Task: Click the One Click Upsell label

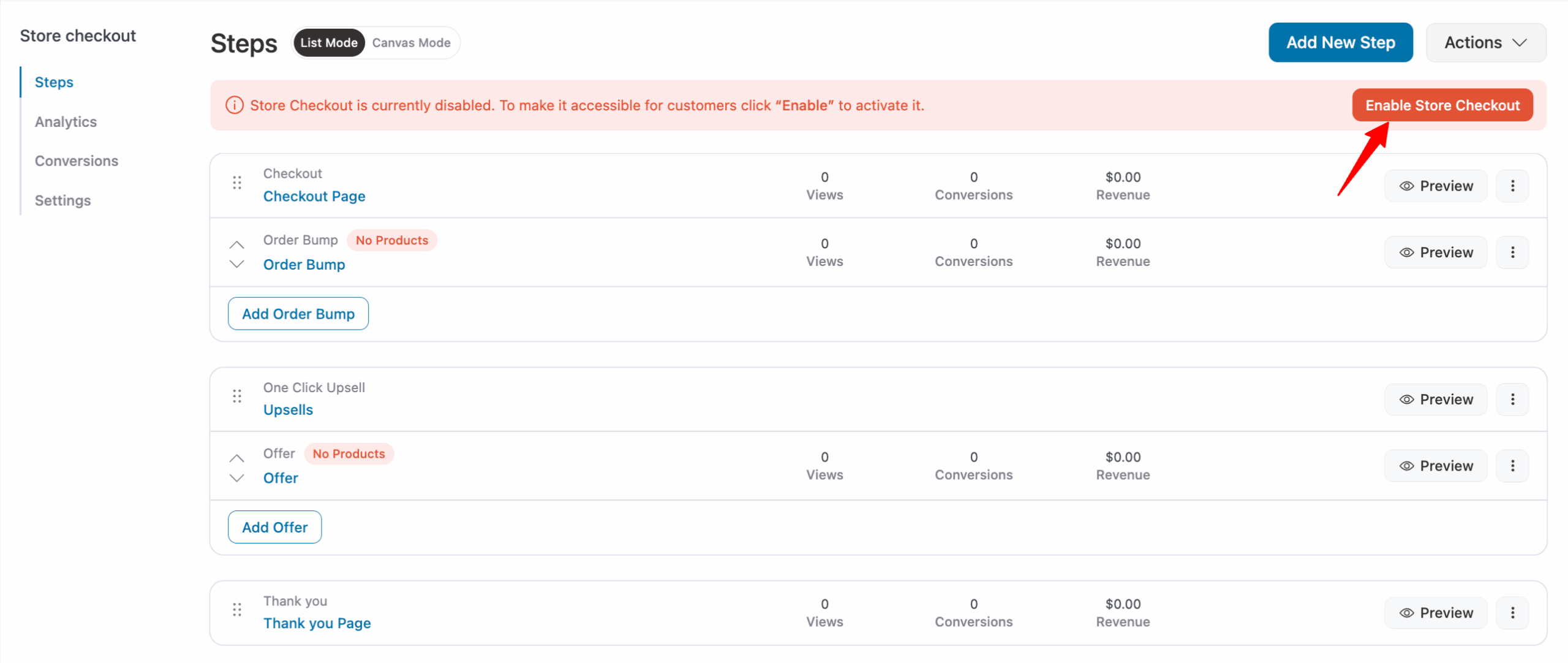Action: (x=314, y=388)
